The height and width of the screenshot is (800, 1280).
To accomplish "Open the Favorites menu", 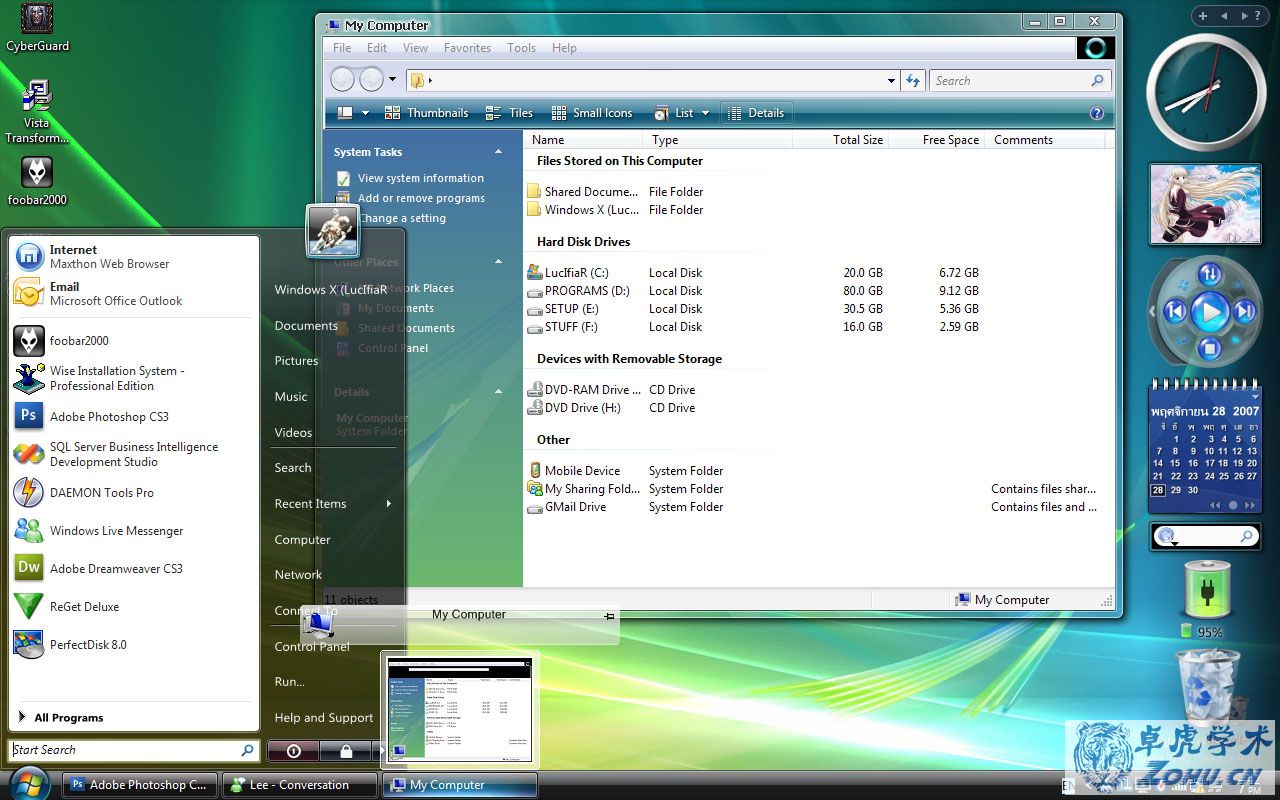I will click(x=467, y=48).
